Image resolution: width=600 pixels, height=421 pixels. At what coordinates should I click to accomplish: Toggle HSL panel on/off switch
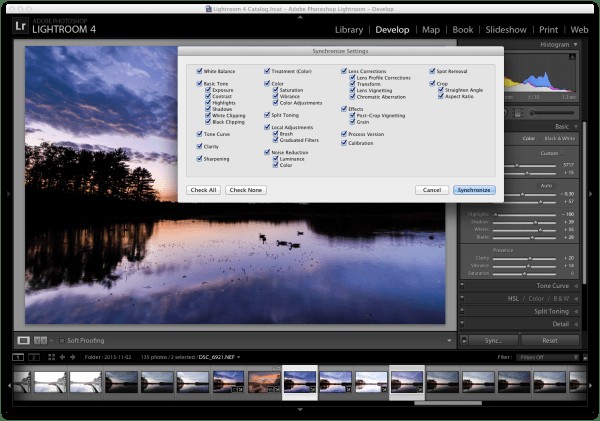tap(462, 299)
